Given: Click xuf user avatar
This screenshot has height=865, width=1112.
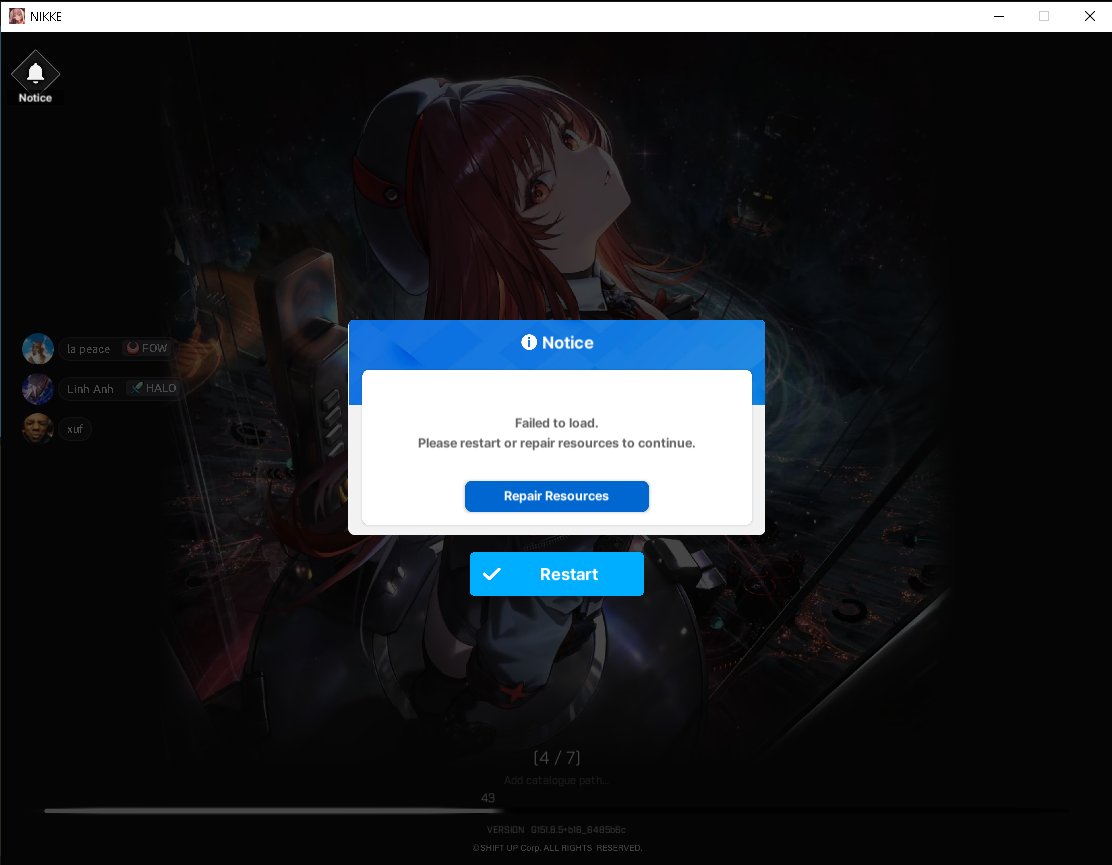Looking at the screenshot, I should coord(38,429).
